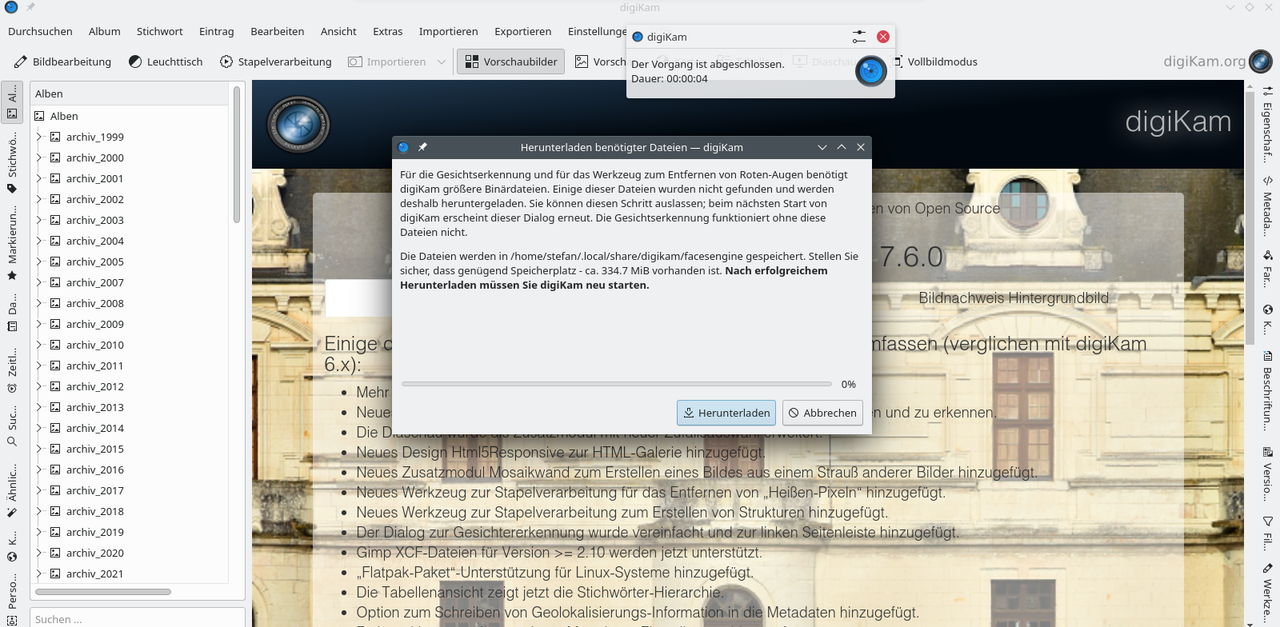The height and width of the screenshot is (627, 1280).
Task: Open the Filter right sidebar tab
Action: pos(1267,535)
